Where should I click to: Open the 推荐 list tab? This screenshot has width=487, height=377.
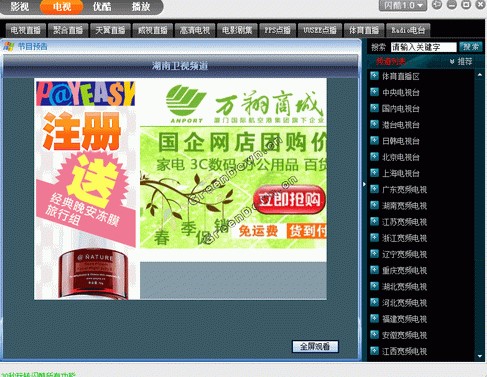click(x=465, y=61)
